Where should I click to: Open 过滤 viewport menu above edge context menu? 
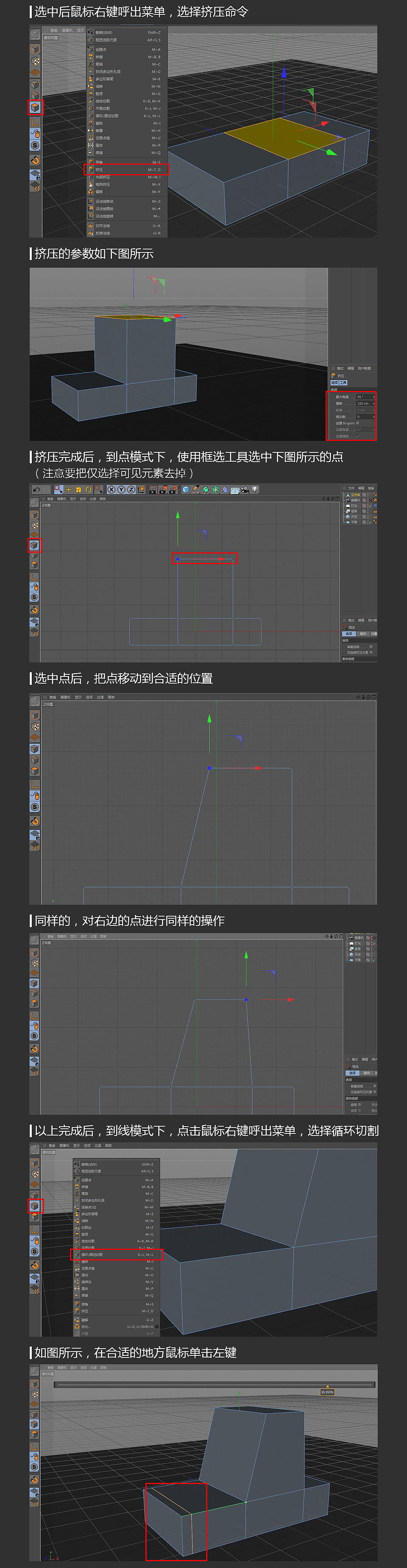(x=98, y=1145)
